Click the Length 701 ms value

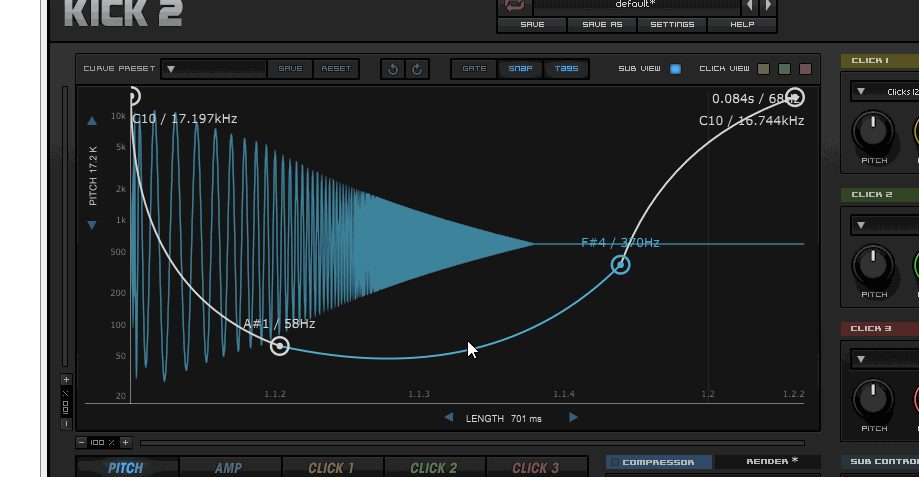[x=526, y=418]
